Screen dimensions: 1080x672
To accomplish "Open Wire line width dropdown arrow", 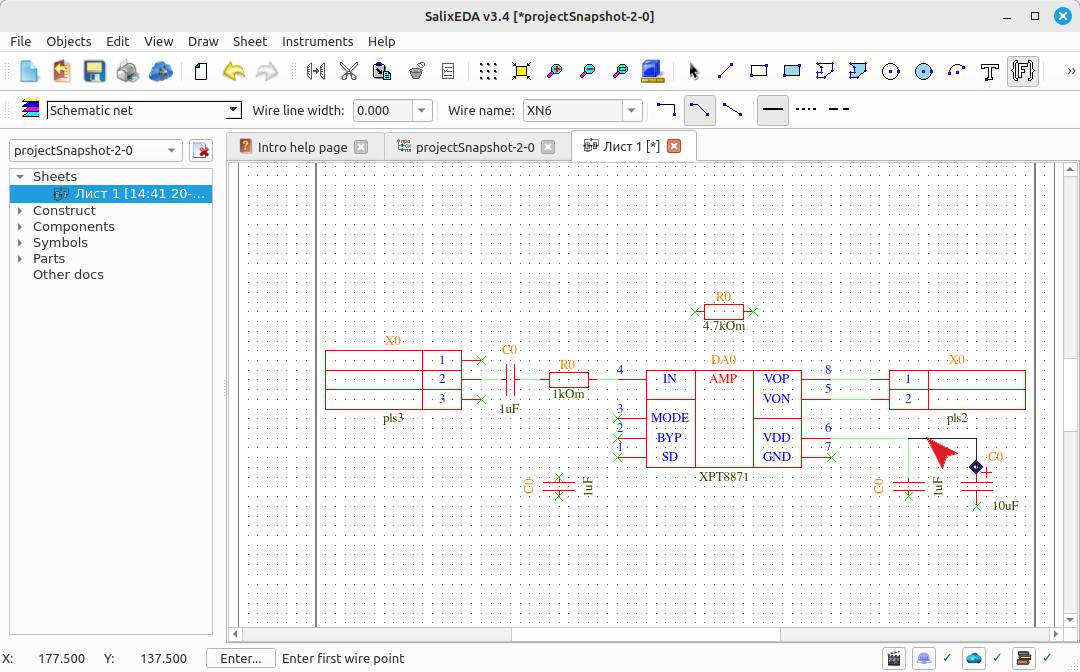I will point(422,110).
